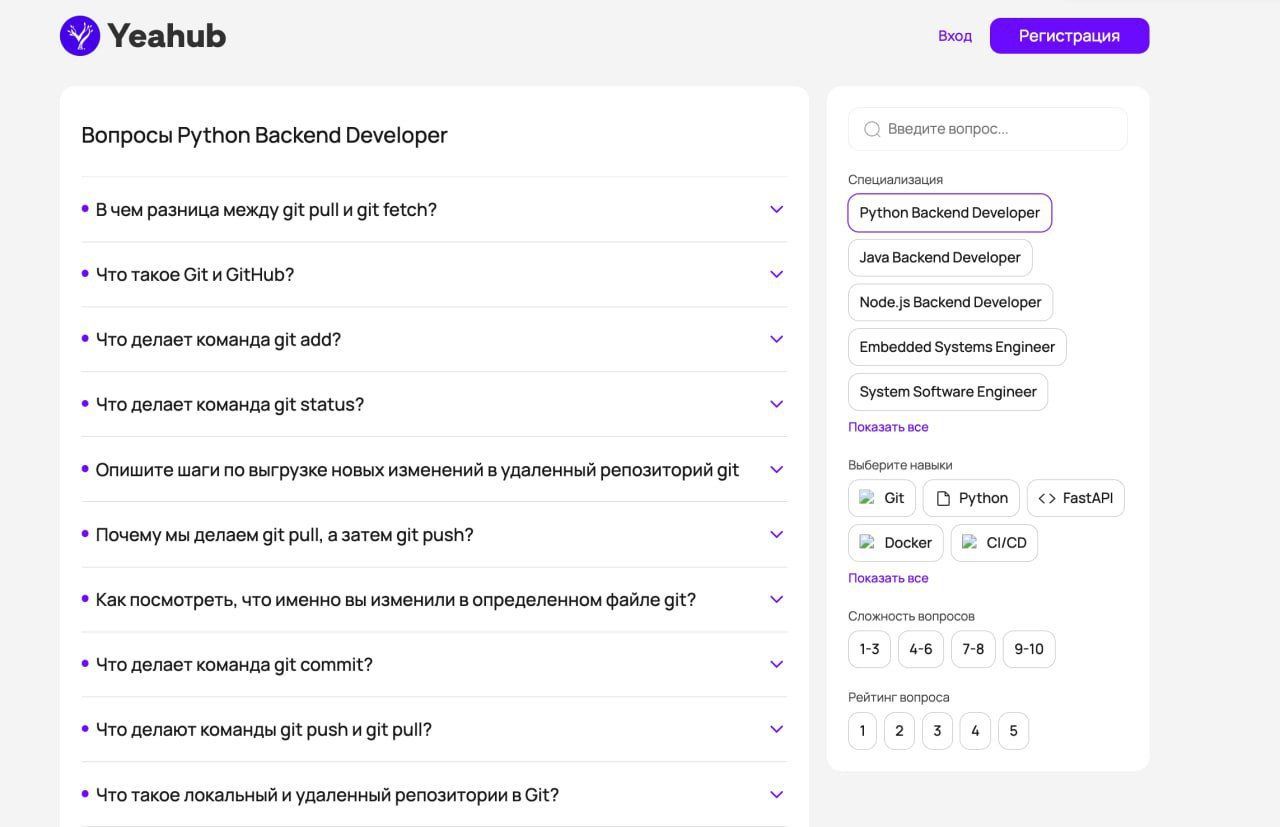Focus the 'Введите вопрос...' search field
Image resolution: width=1280 pixels, height=827 pixels.
[x=988, y=129]
